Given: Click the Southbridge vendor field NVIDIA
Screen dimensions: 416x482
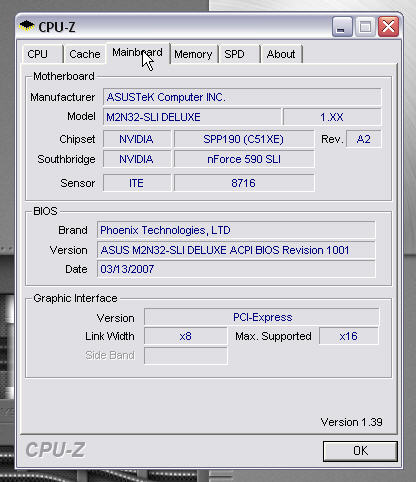Looking at the screenshot, I should tap(137, 159).
